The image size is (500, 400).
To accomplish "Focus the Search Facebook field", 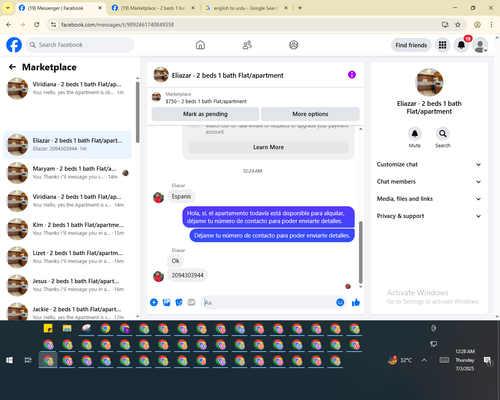I will click(80, 45).
